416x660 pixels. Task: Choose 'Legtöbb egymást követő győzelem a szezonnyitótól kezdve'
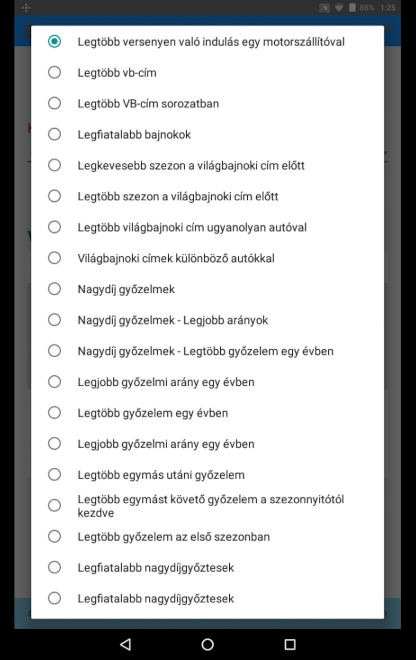[208, 506]
